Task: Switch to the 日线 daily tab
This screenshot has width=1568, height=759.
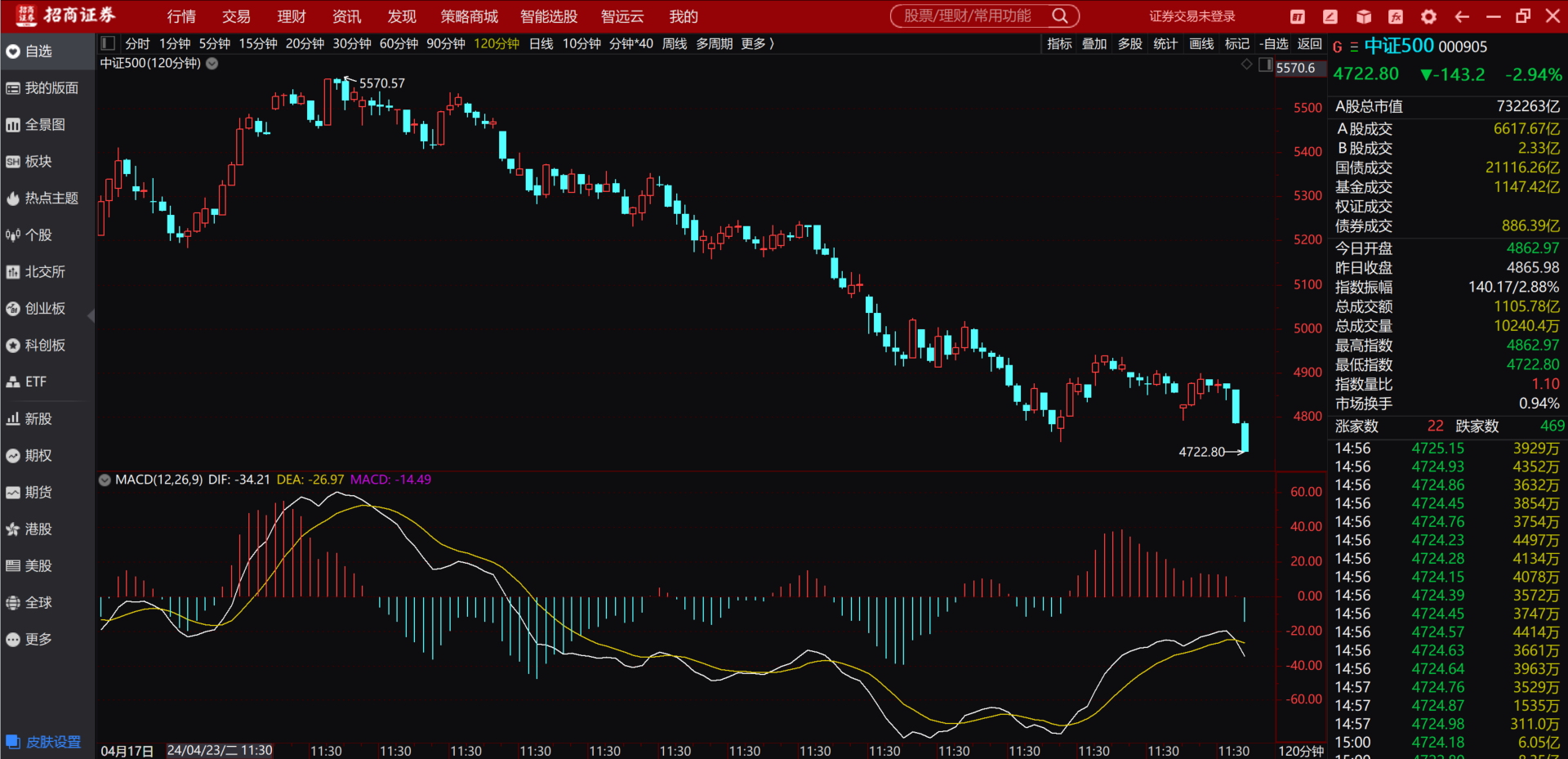Action: point(541,43)
